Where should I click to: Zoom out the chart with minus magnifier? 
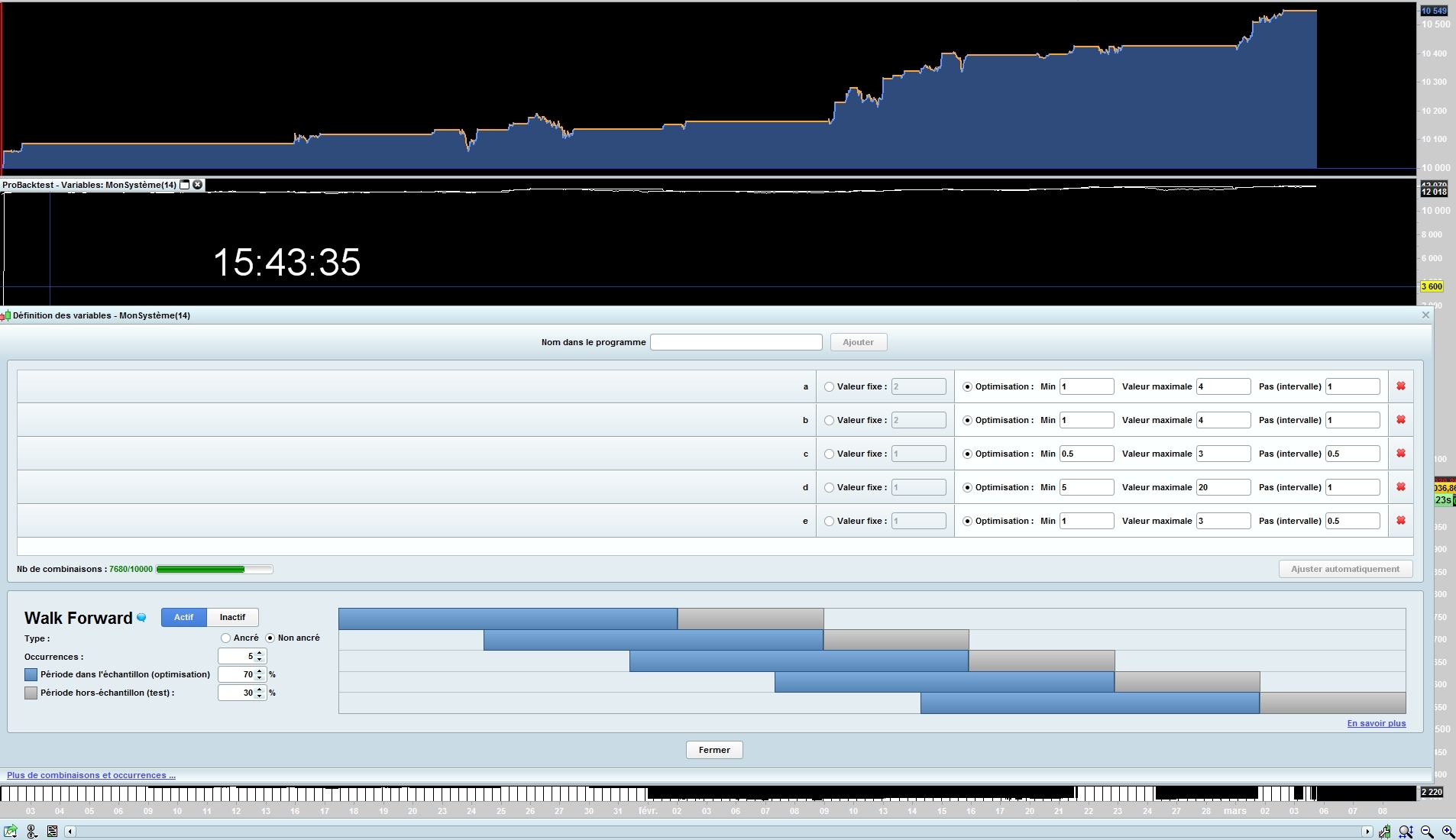(x=1426, y=832)
